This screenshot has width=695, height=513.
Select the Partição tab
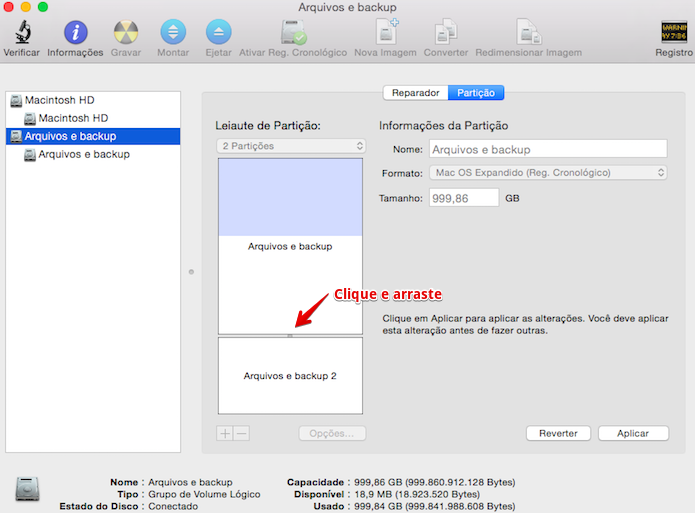click(x=476, y=93)
